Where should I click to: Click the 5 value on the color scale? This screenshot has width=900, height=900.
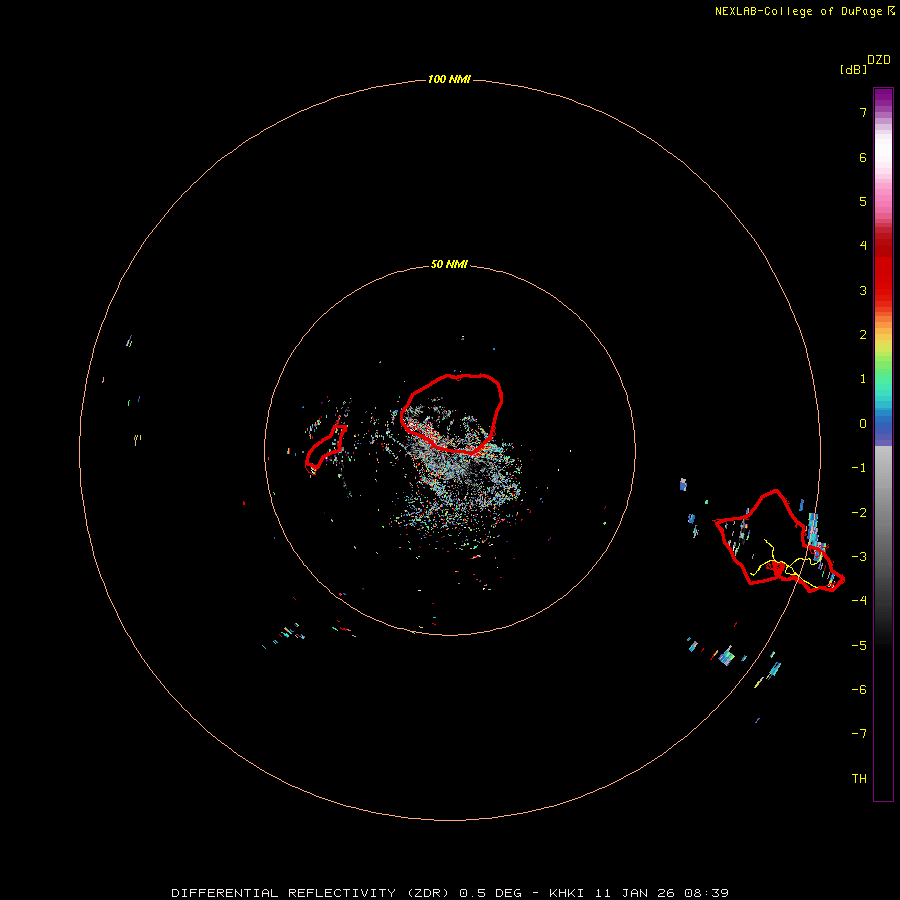[863, 201]
